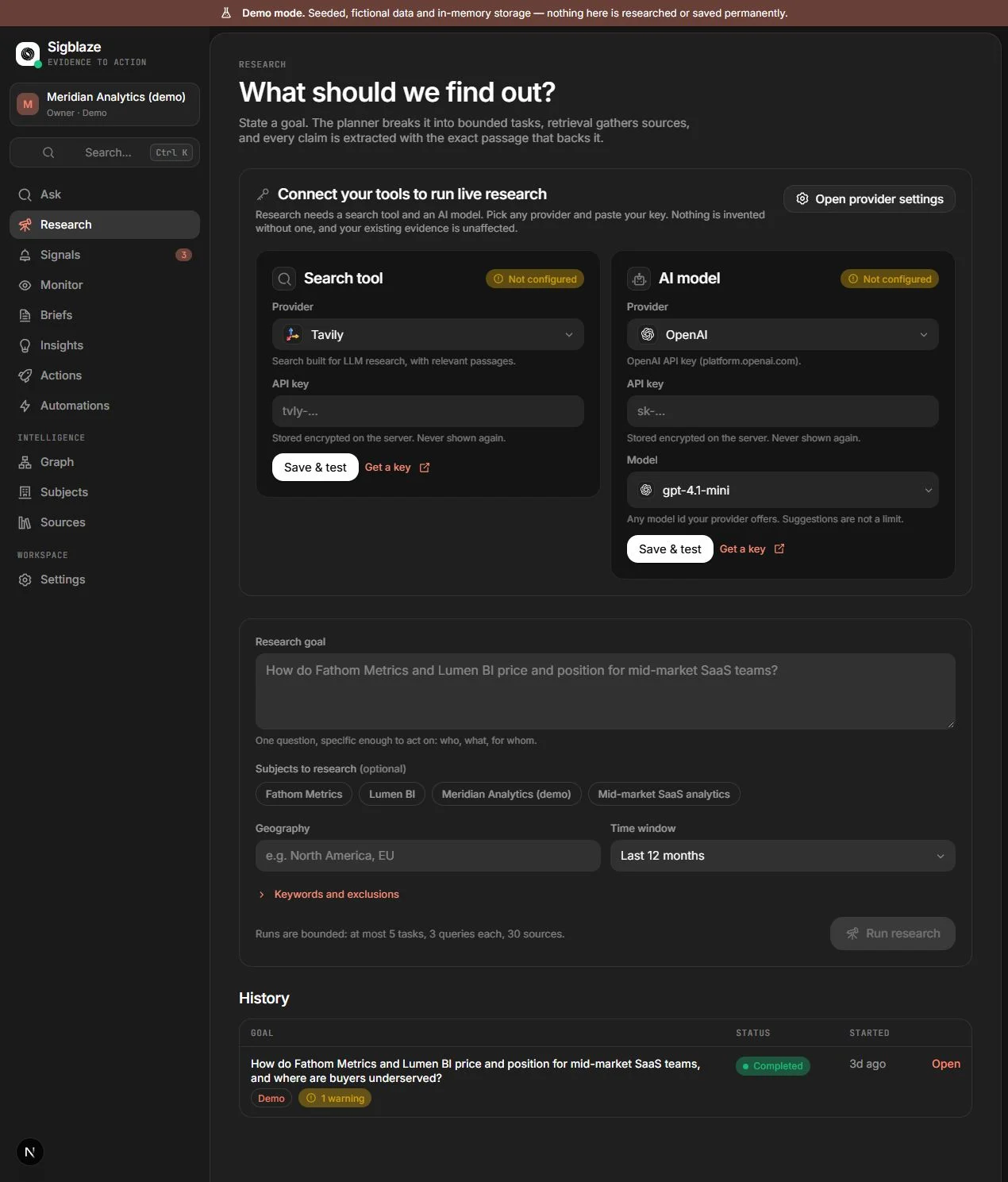Click the Run research button
1008x1182 pixels.
tap(893, 934)
